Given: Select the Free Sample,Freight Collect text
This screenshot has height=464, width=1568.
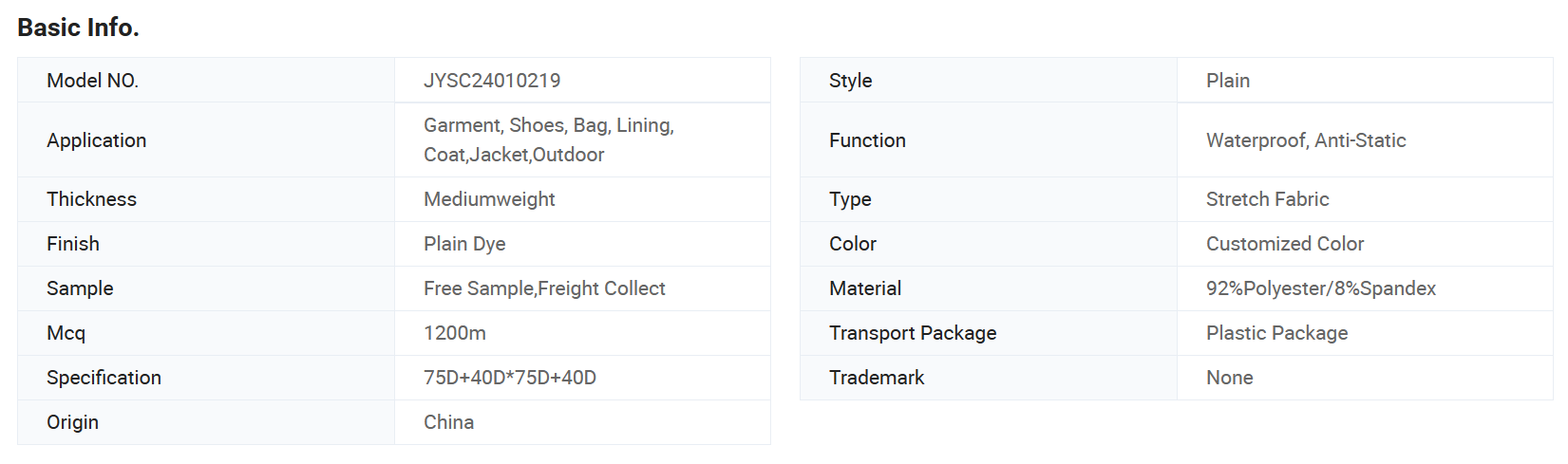Looking at the screenshot, I should pyautogui.click(x=544, y=288).
